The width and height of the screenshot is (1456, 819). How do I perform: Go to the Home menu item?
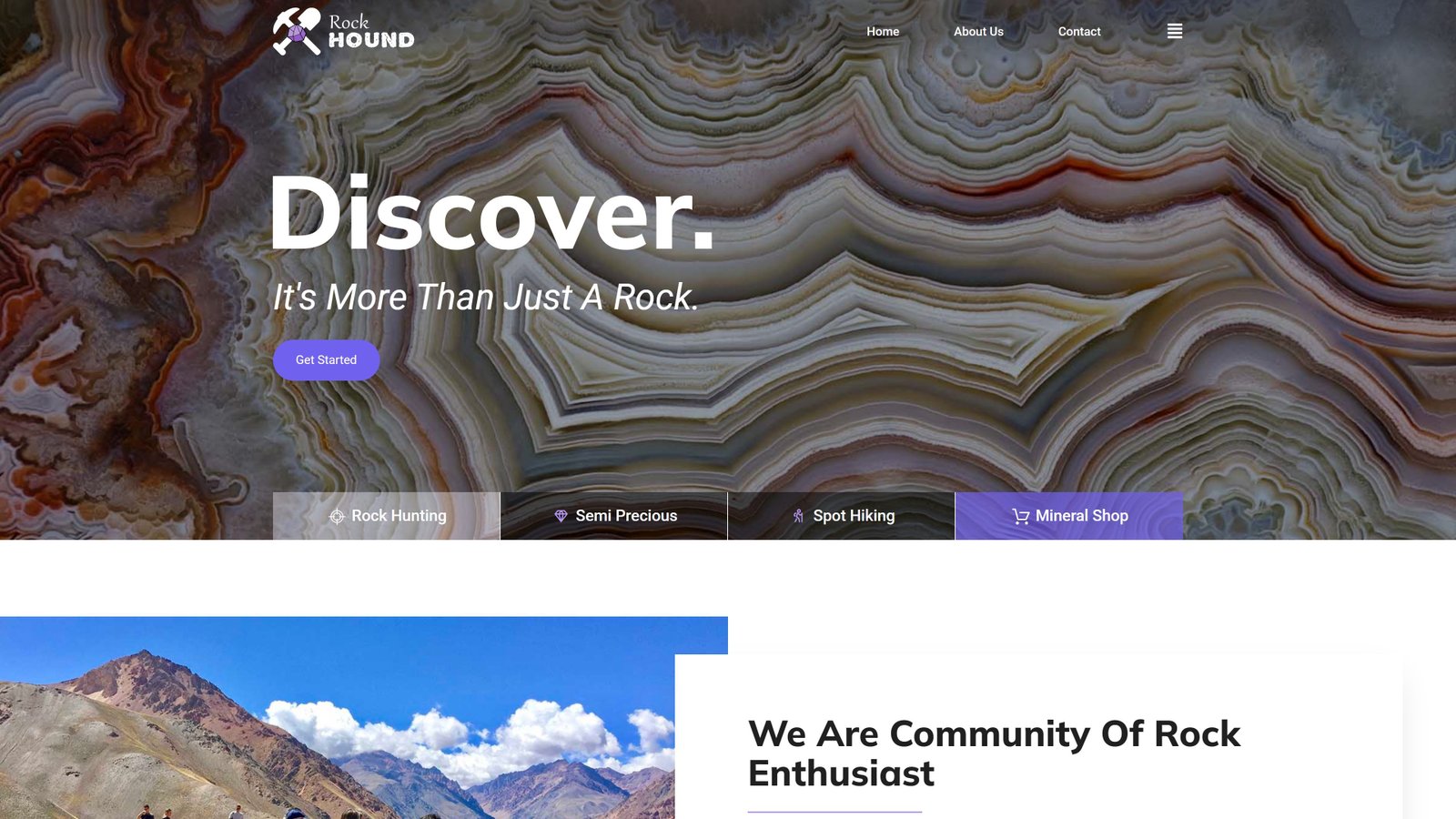[x=883, y=31]
